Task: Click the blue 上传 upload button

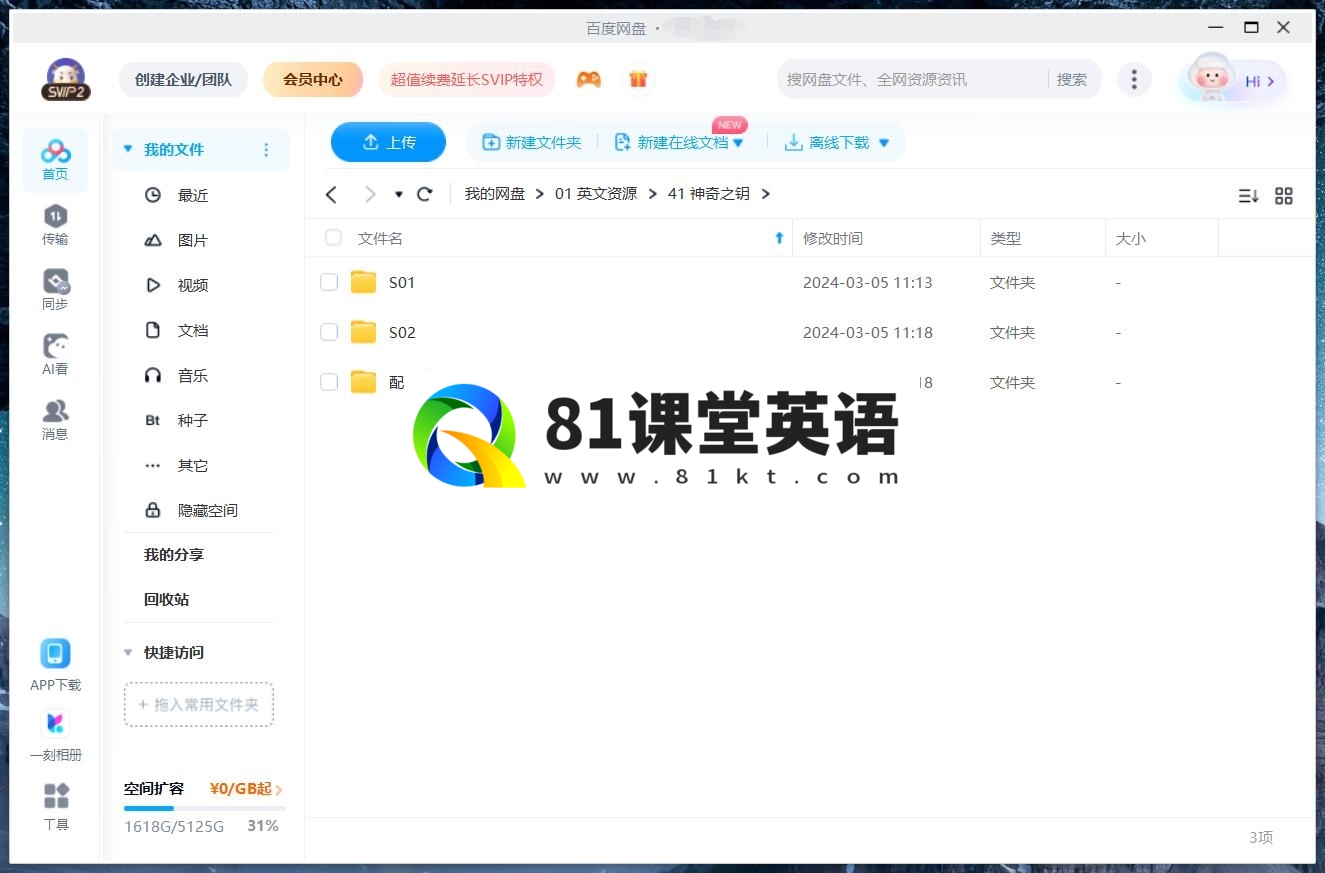Action: point(388,142)
